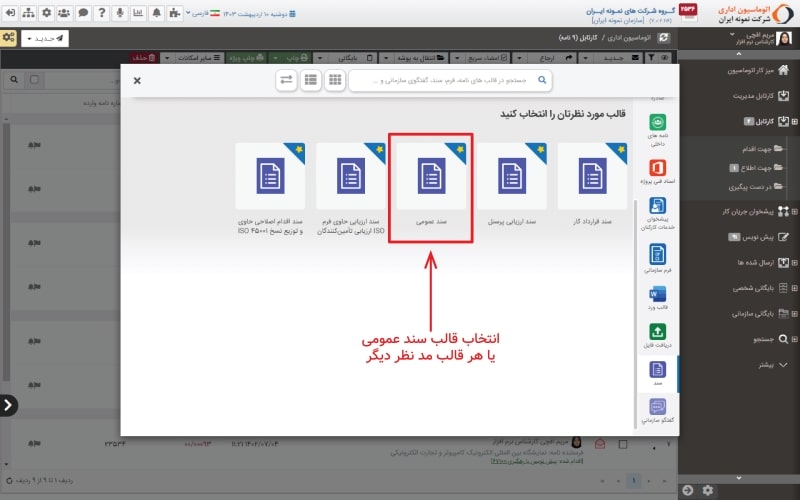The width and height of the screenshot is (800, 500).
Task: Open جستجو in sidebar
Action: (x=771, y=339)
